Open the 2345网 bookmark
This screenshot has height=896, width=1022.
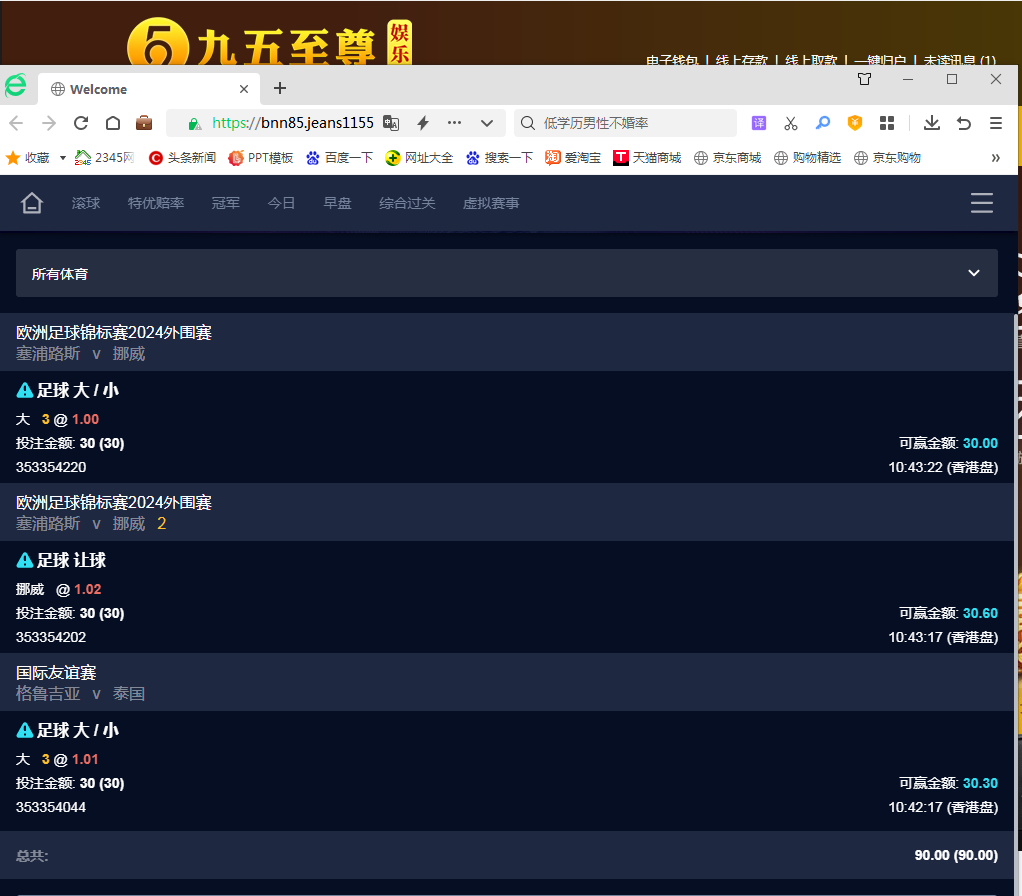(105, 158)
